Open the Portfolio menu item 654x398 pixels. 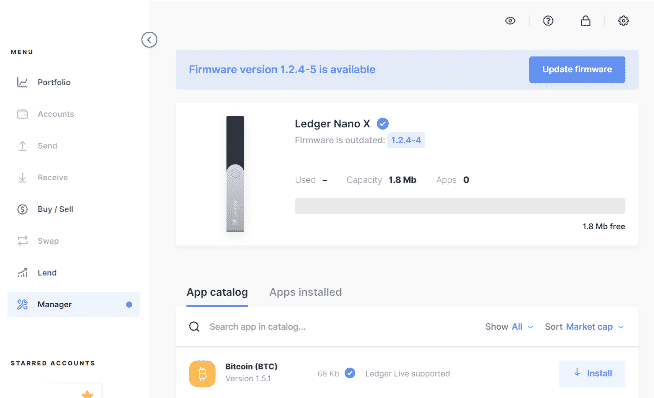[x=73, y=82]
